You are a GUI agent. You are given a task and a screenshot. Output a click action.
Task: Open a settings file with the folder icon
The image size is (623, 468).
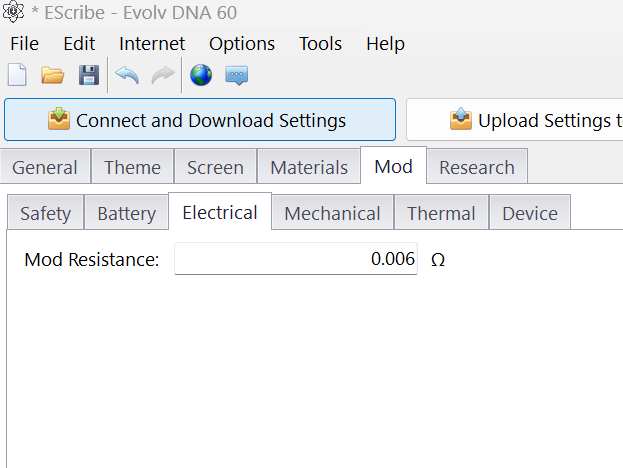point(52,75)
